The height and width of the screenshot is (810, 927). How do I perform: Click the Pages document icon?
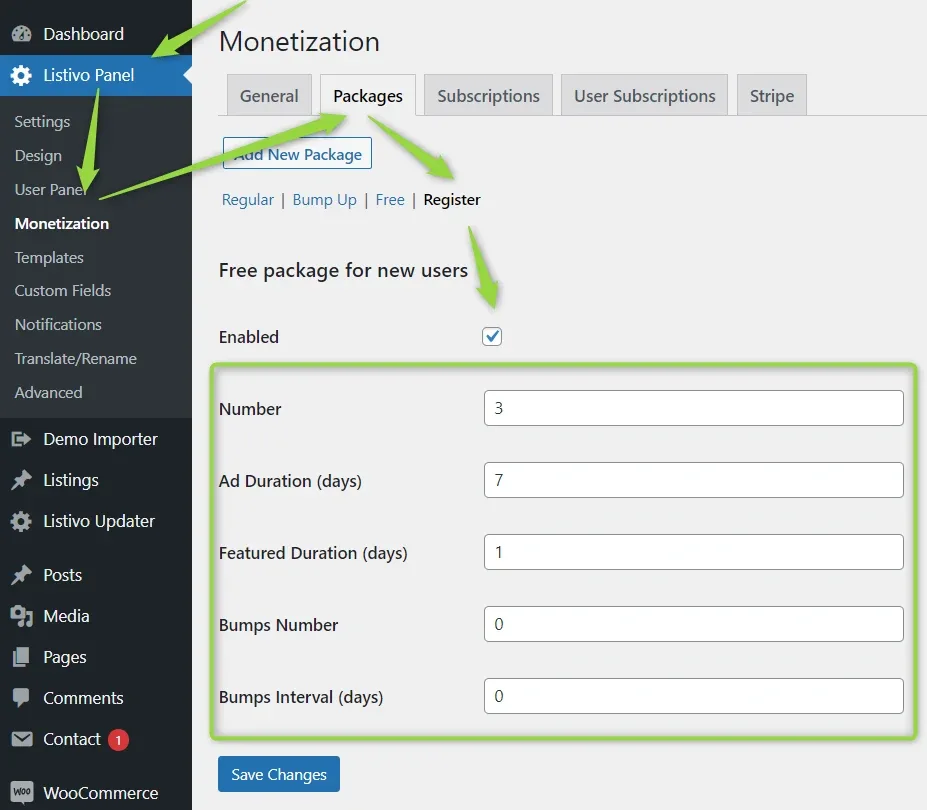pos(22,657)
